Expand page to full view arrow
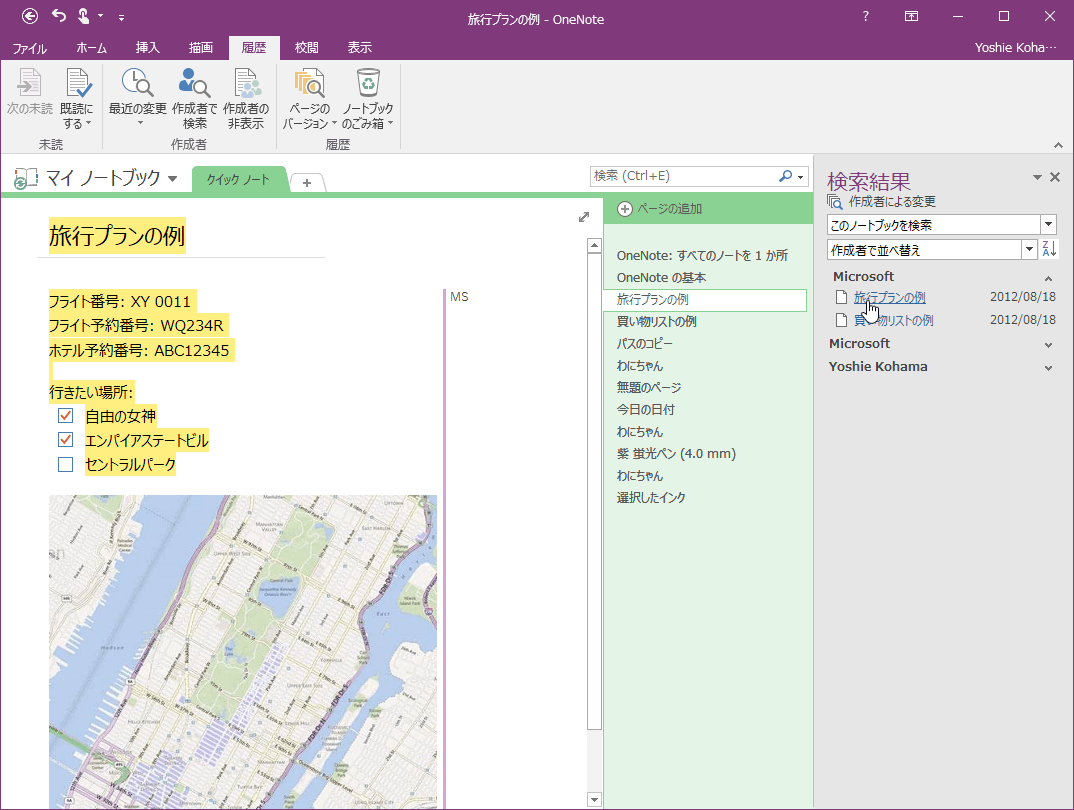The image size is (1074, 810). tap(584, 217)
